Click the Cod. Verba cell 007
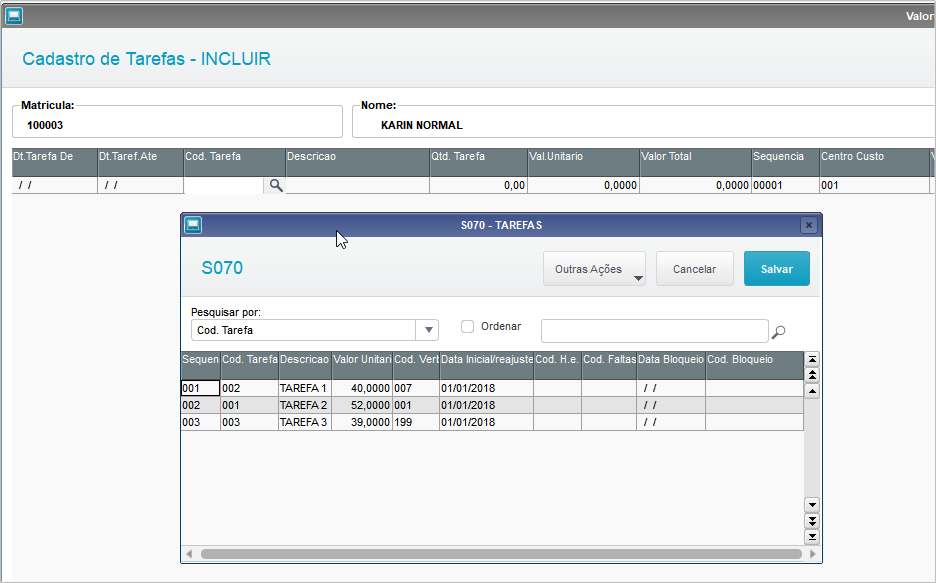This screenshot has width=936, height=583. (x=415, y=388)
